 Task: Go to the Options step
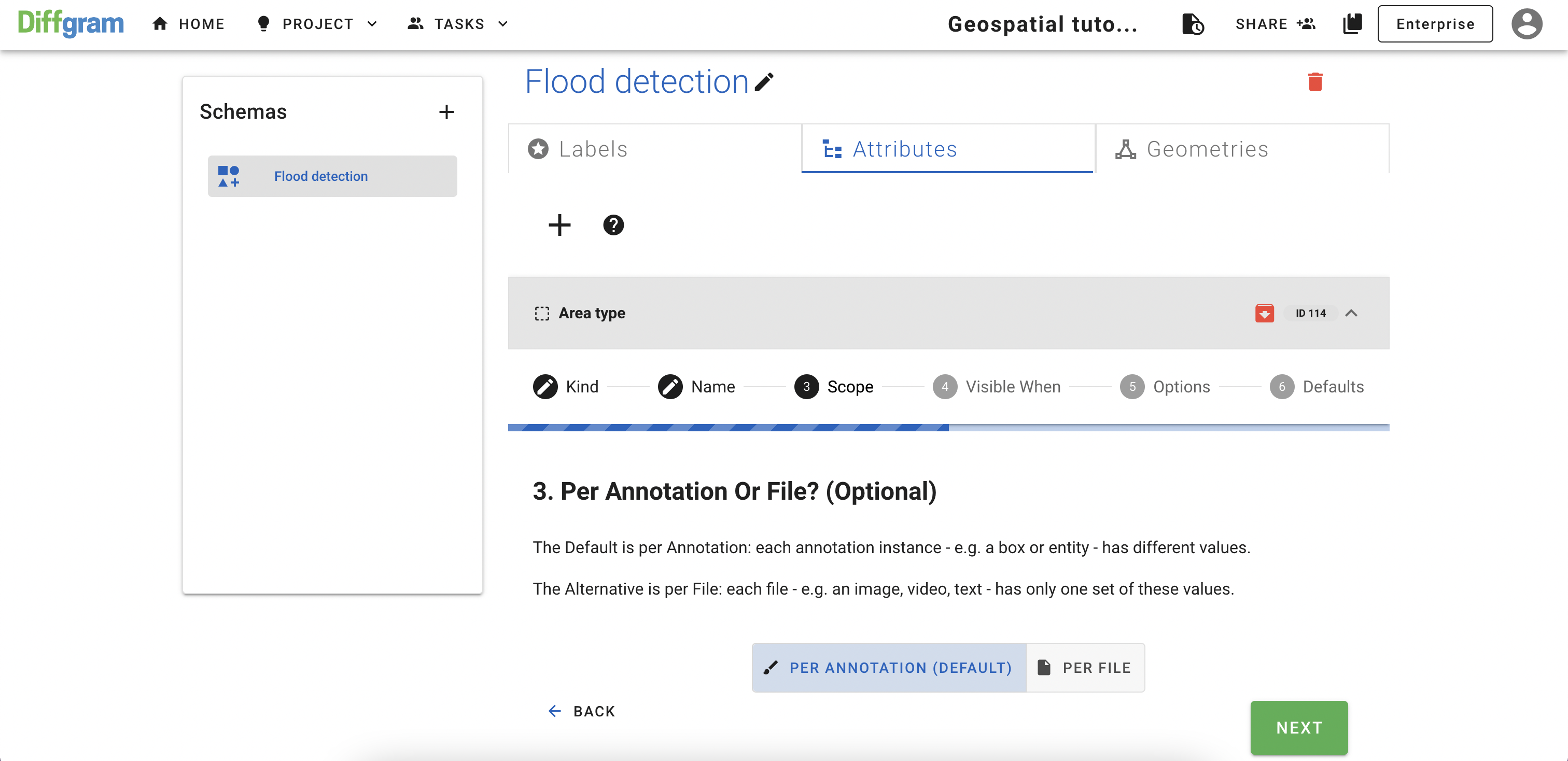coord(1165,387)
